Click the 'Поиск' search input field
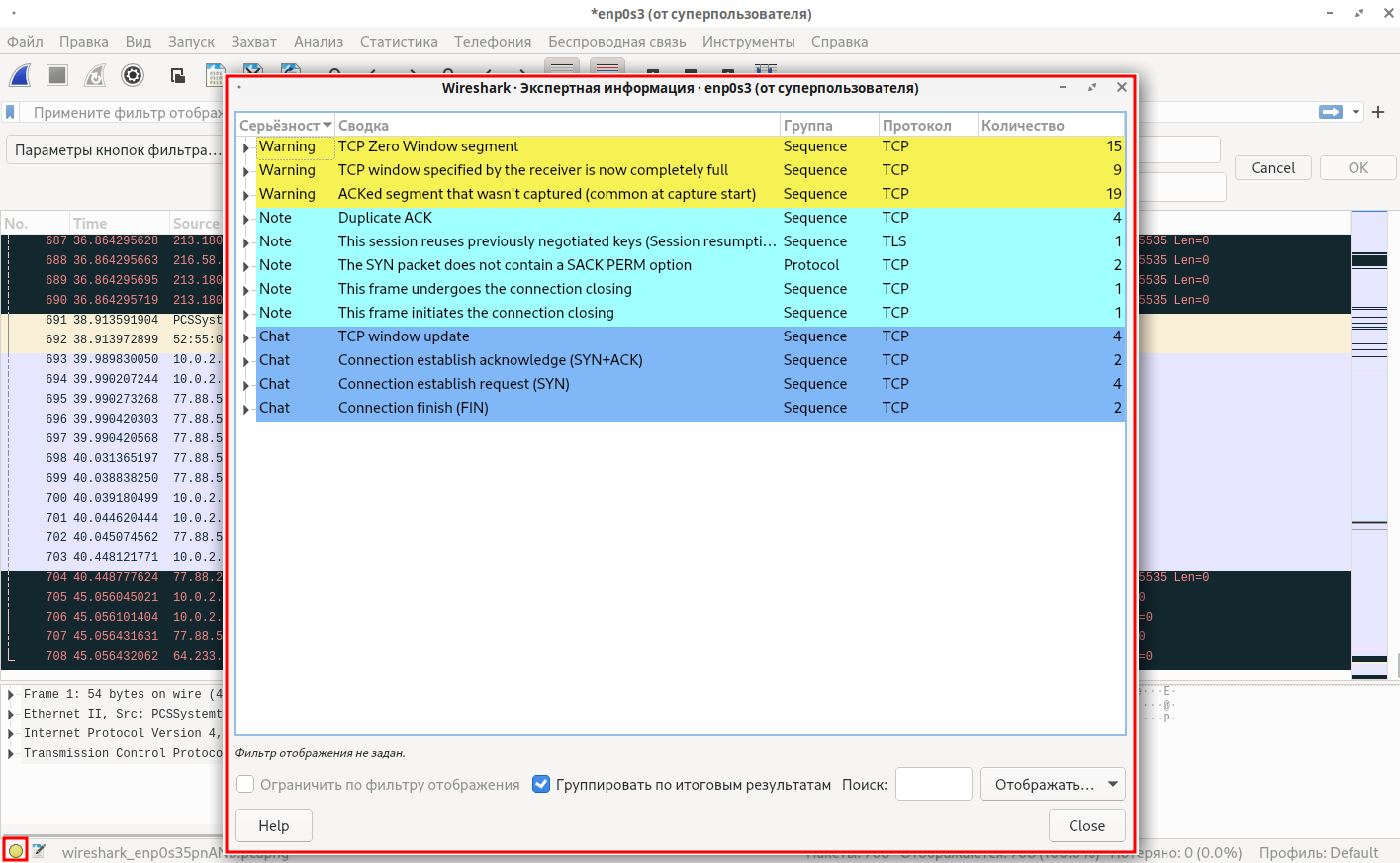 click(933, 785)
